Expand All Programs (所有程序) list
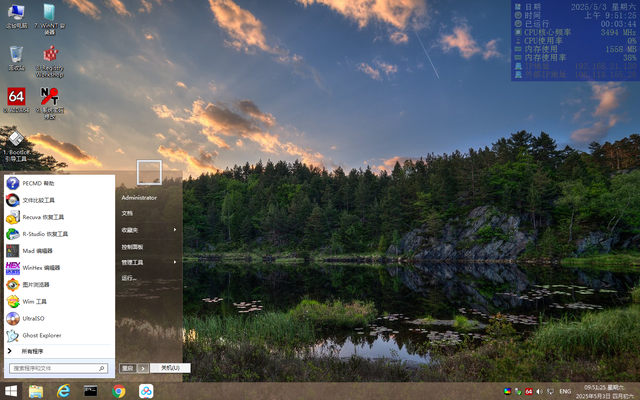Screen dimensions: 640x400 (x=59, y=351)
